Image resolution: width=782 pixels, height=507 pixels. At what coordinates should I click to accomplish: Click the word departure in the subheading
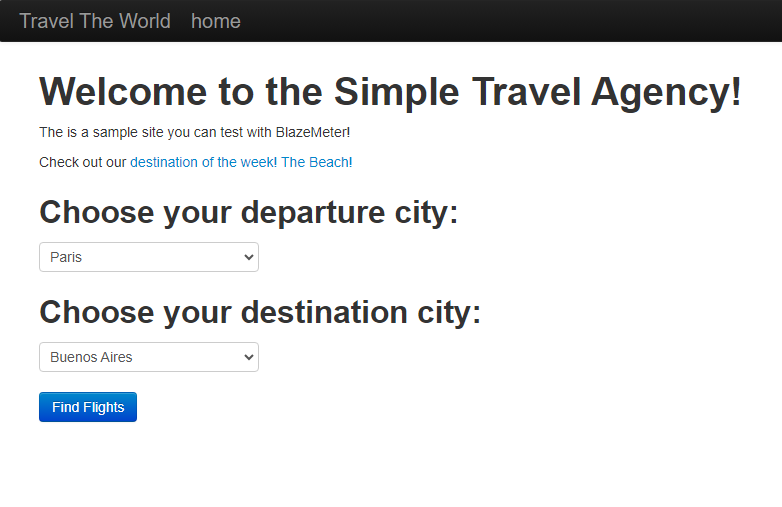tap(313, 212)
